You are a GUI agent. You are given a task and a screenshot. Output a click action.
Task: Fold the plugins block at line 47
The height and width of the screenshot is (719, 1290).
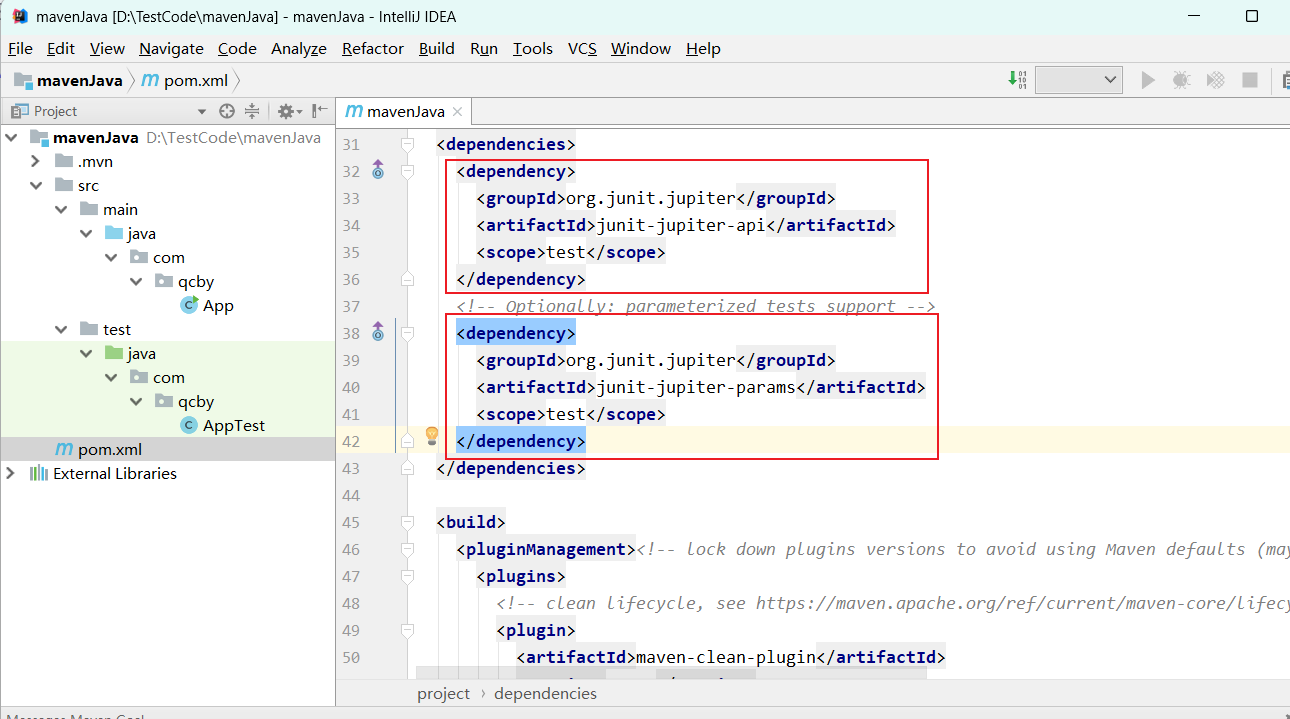[407, 576]
